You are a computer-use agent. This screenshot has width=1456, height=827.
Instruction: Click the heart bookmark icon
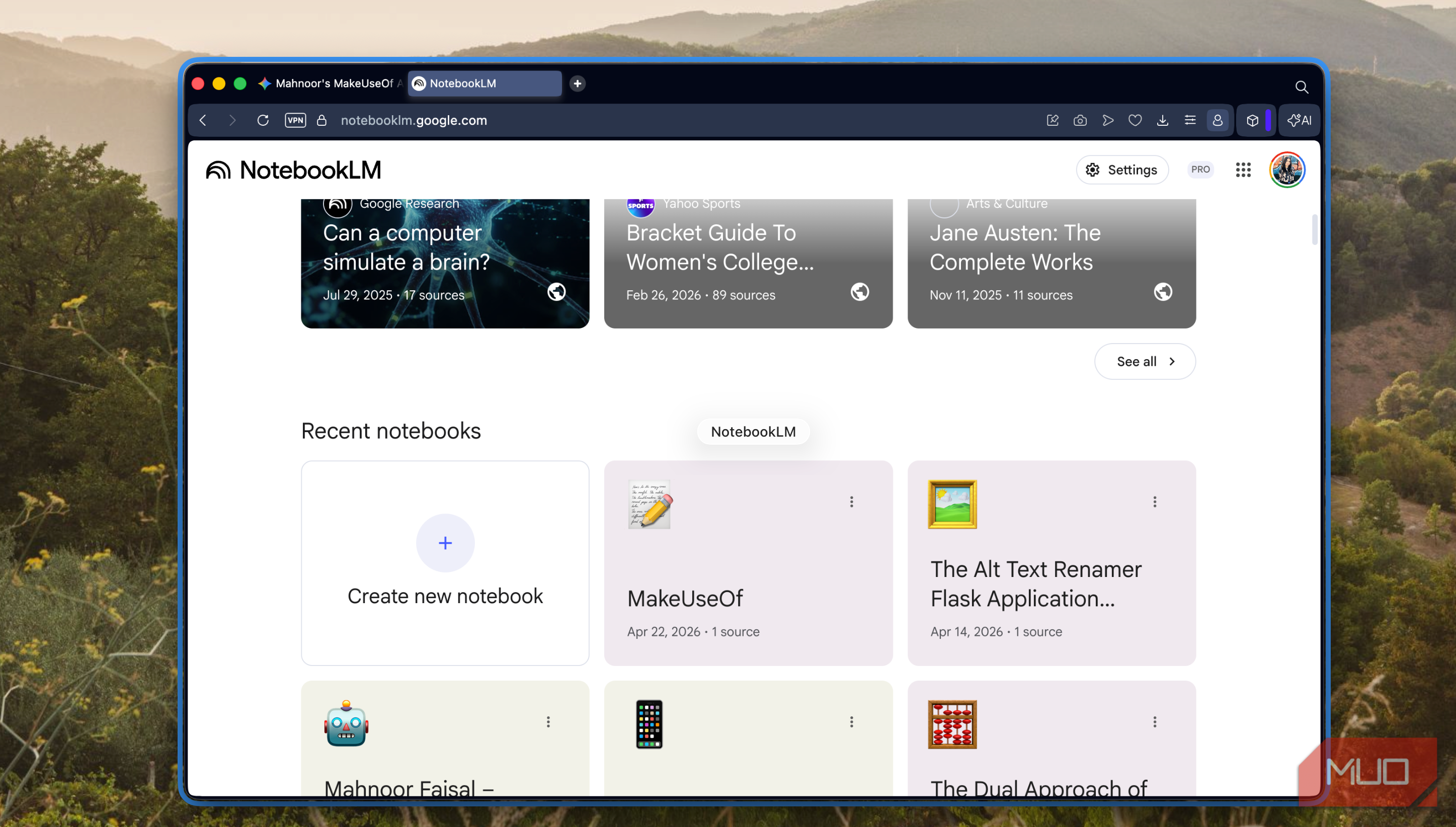point(1135,120)
